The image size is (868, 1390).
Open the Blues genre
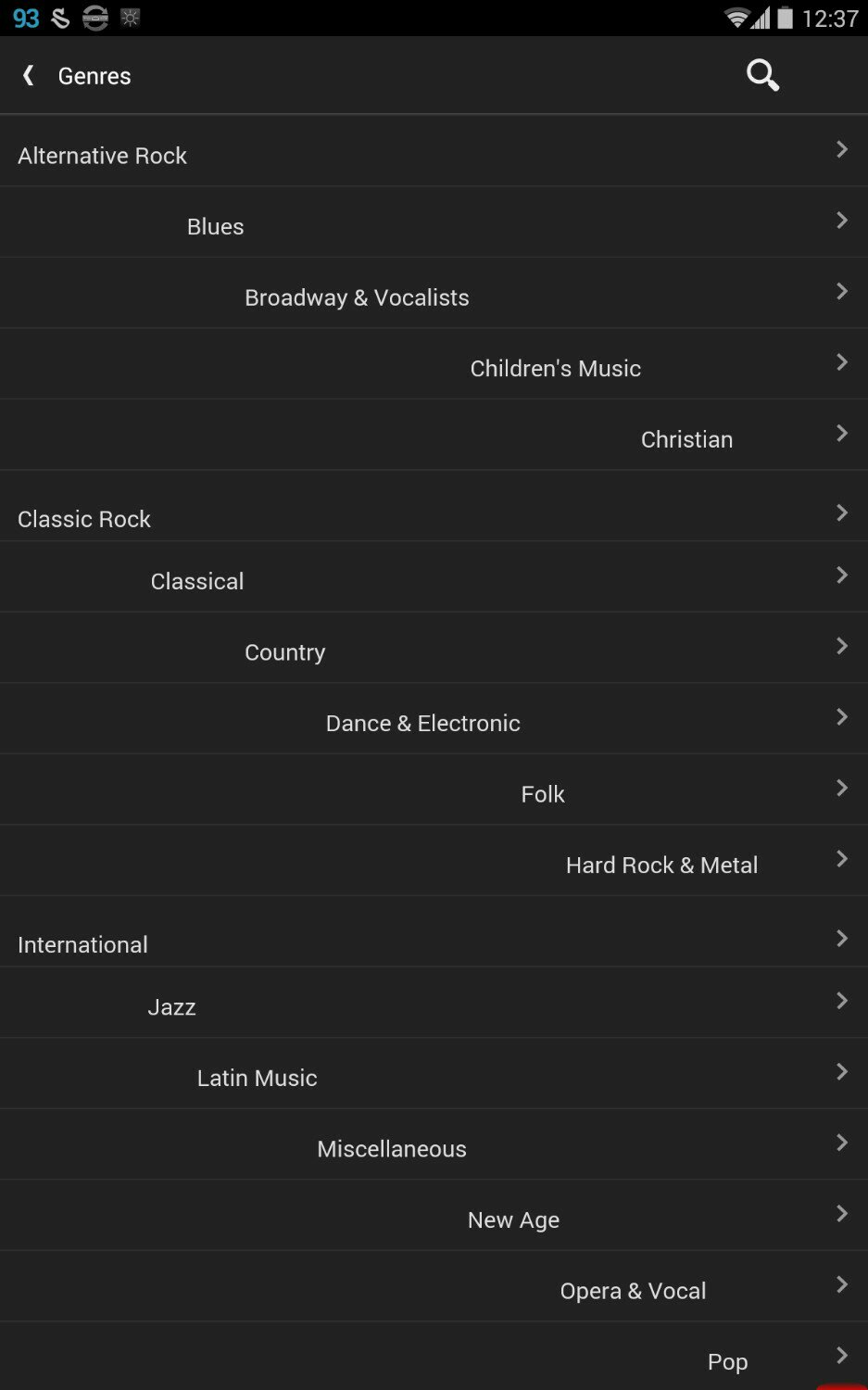(x=215, y=227)
